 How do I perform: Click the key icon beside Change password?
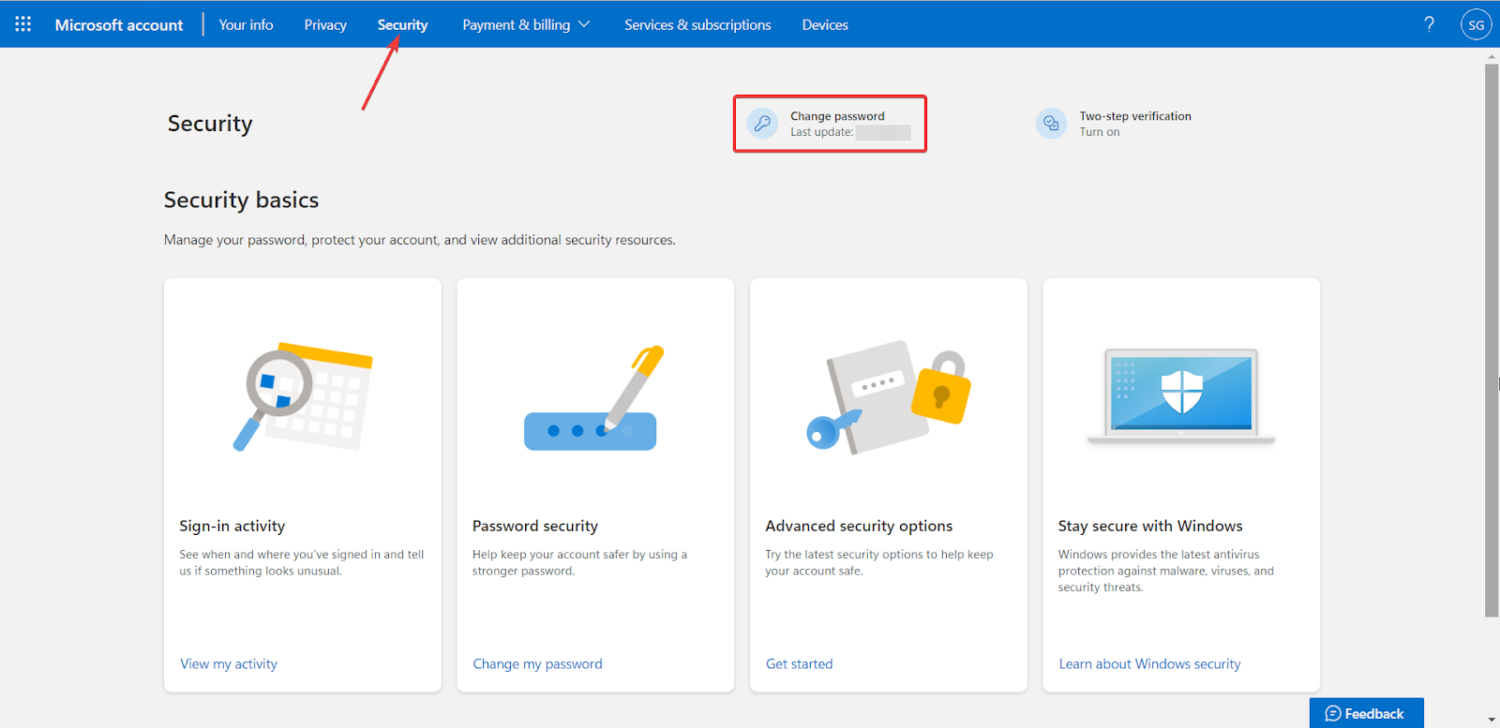762,124
